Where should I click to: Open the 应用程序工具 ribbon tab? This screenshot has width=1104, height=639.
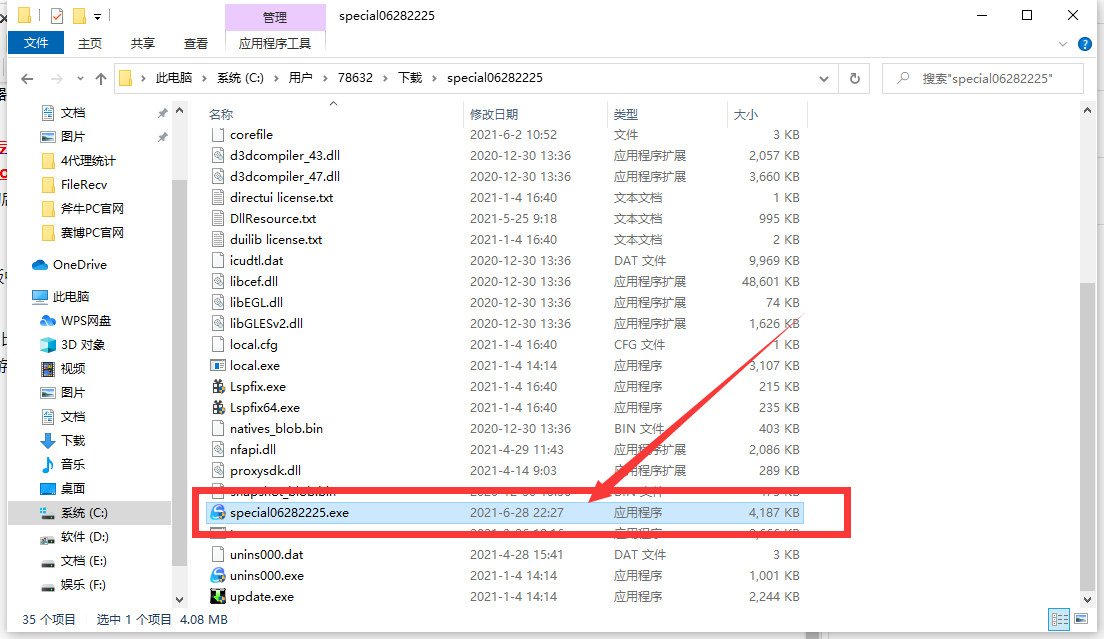click(275, 43)
